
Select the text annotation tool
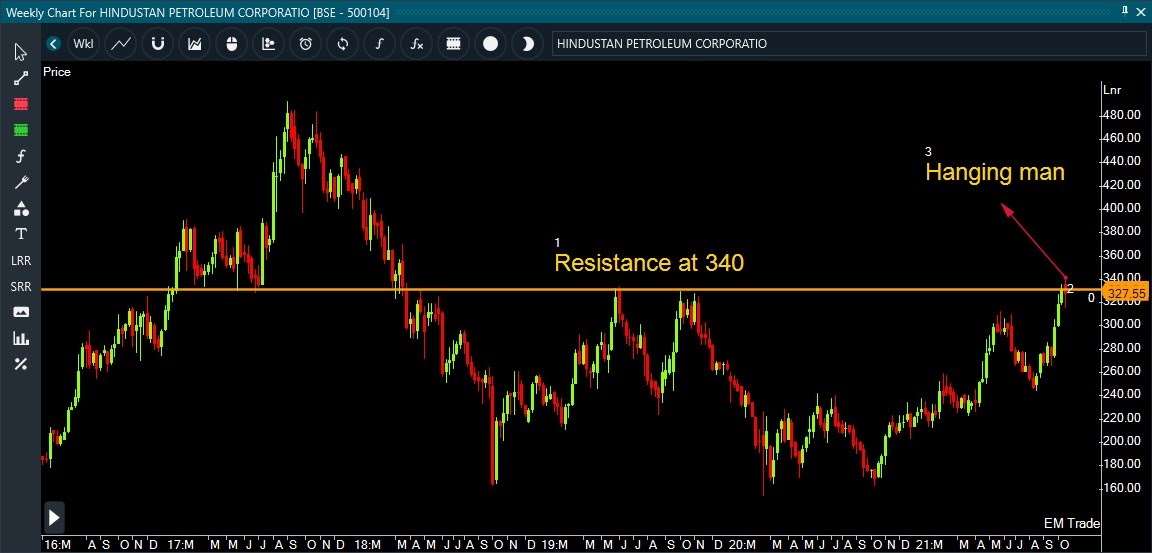click(x=21, y=234)
